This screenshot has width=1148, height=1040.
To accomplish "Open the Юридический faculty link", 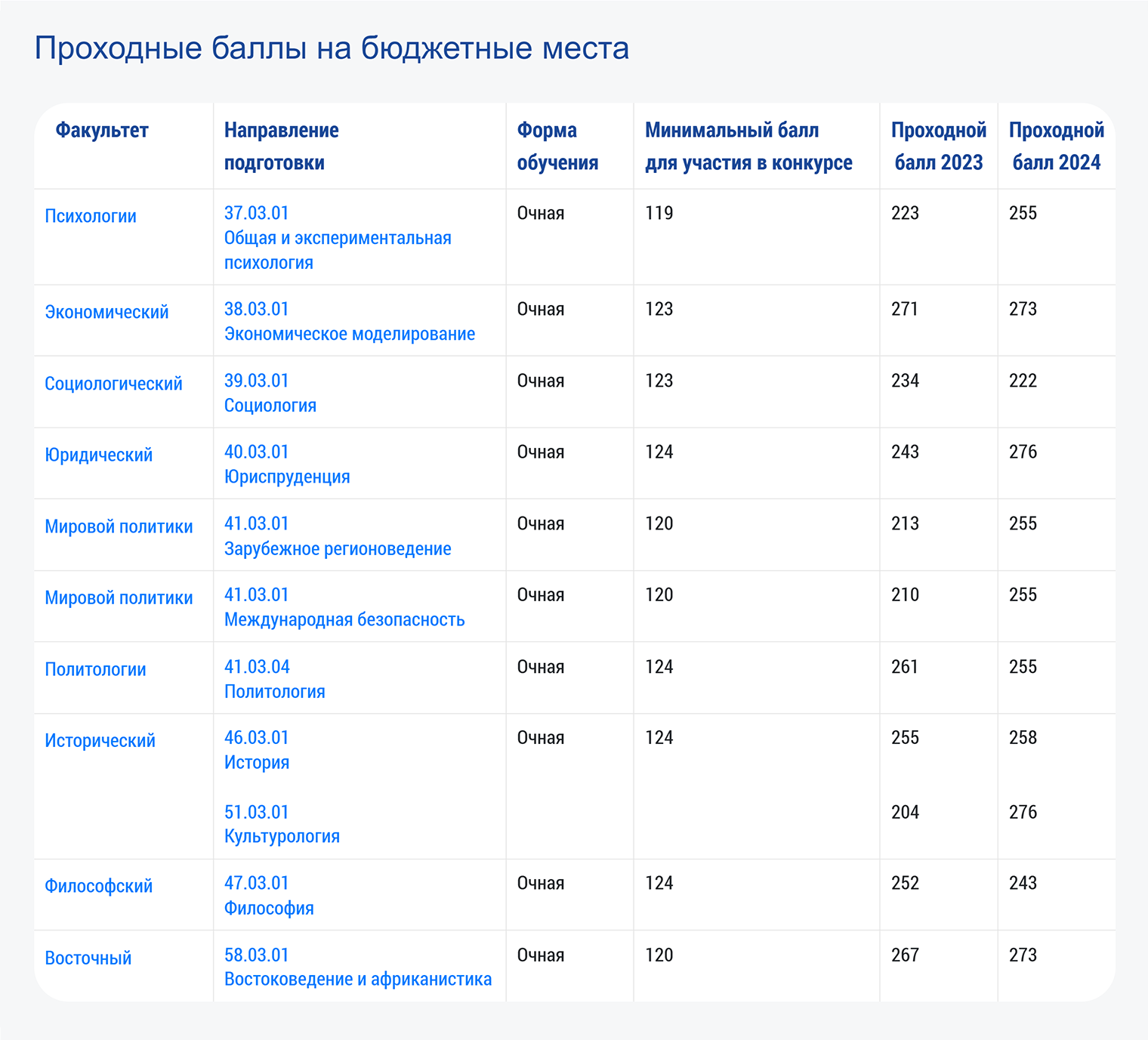I will click(x=98, y=455).
